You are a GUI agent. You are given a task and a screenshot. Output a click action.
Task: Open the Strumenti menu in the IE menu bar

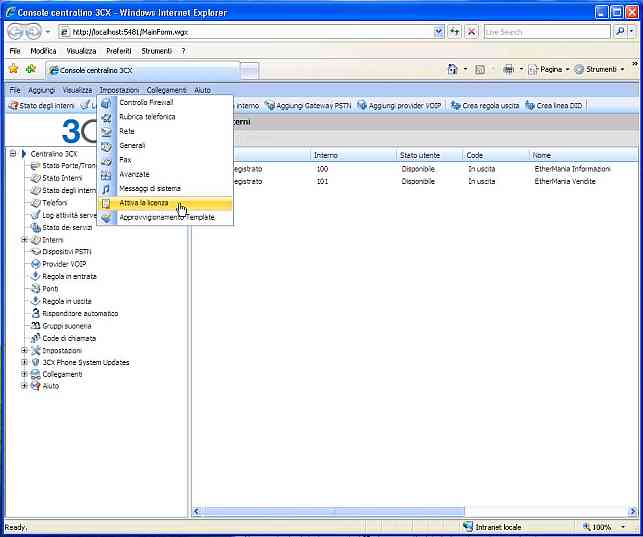click(x=157, y=51)
